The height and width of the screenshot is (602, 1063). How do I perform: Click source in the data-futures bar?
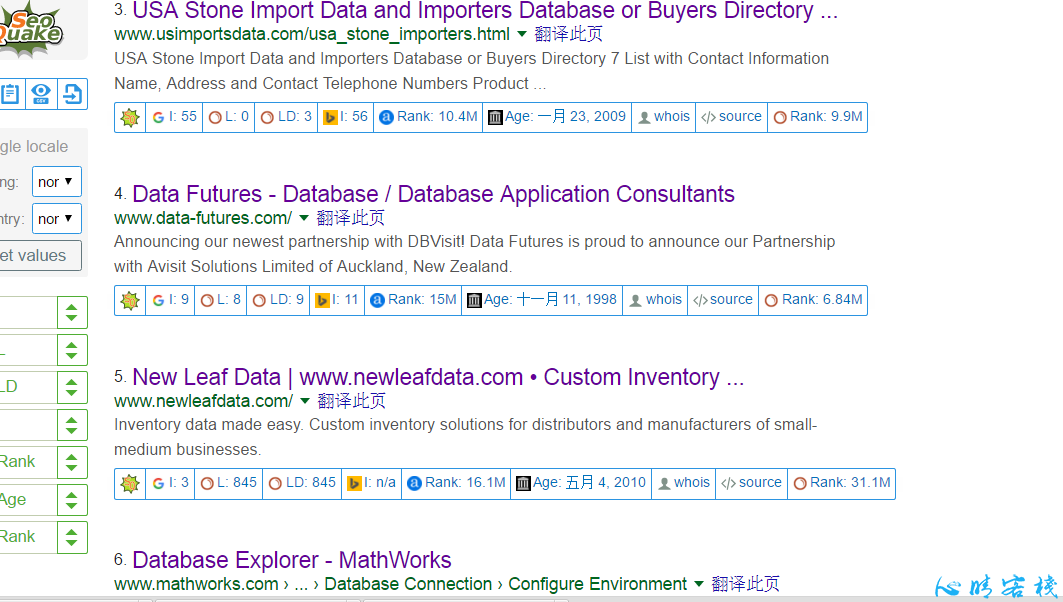(723, 300)
